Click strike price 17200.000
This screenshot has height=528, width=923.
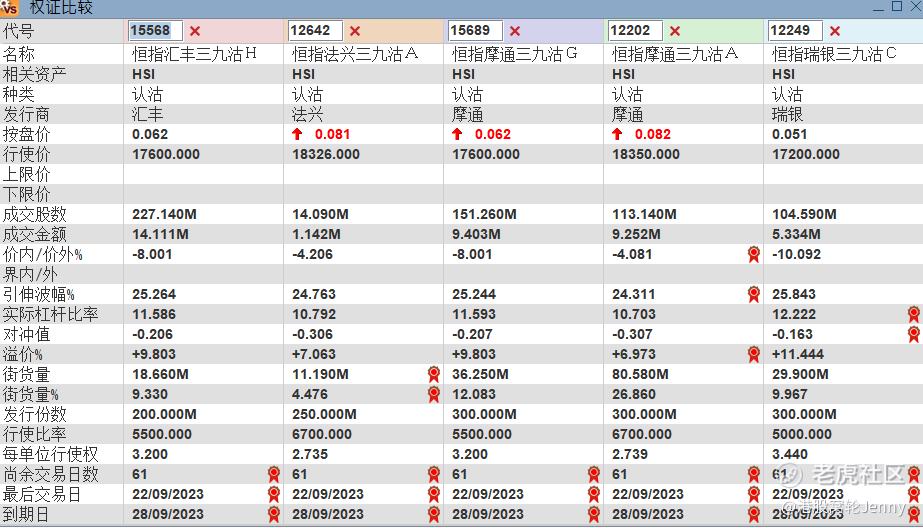click(806, 154)
